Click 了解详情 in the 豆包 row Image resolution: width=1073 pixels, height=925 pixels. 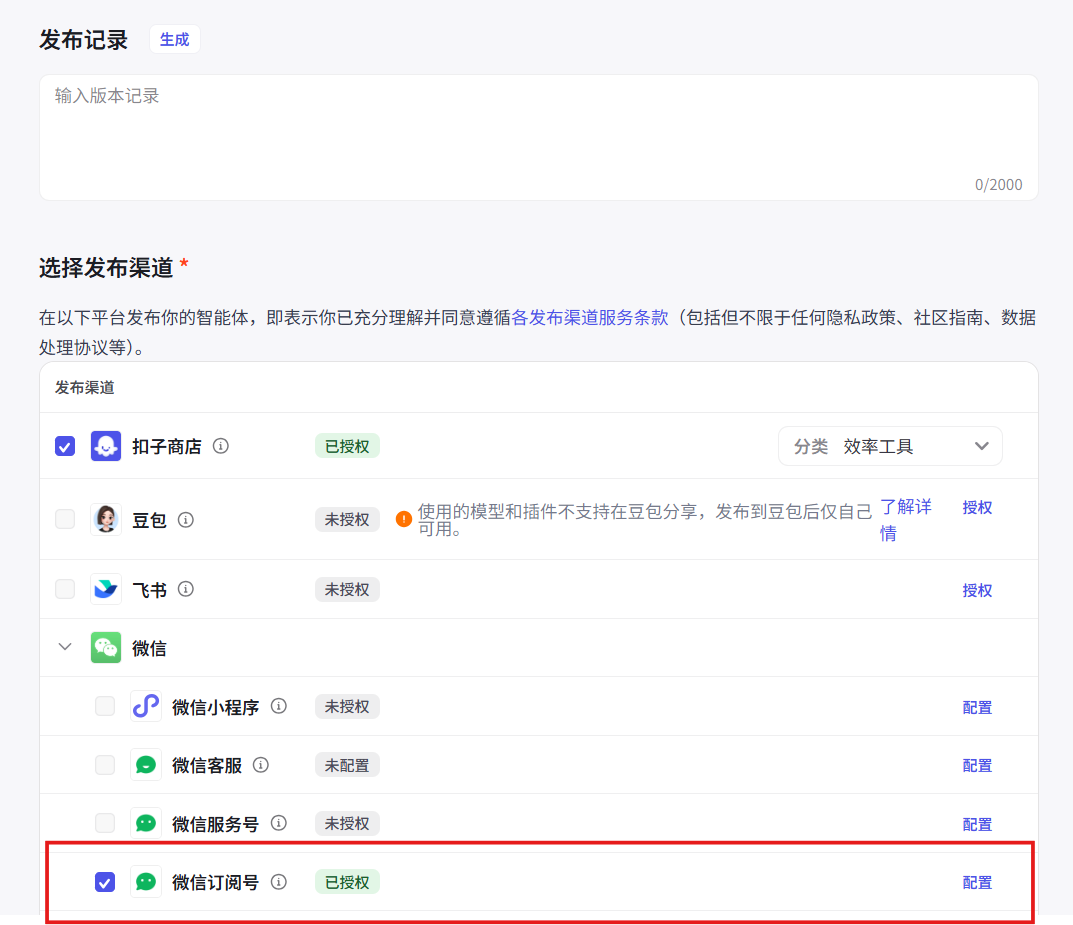tap(905, 519)
